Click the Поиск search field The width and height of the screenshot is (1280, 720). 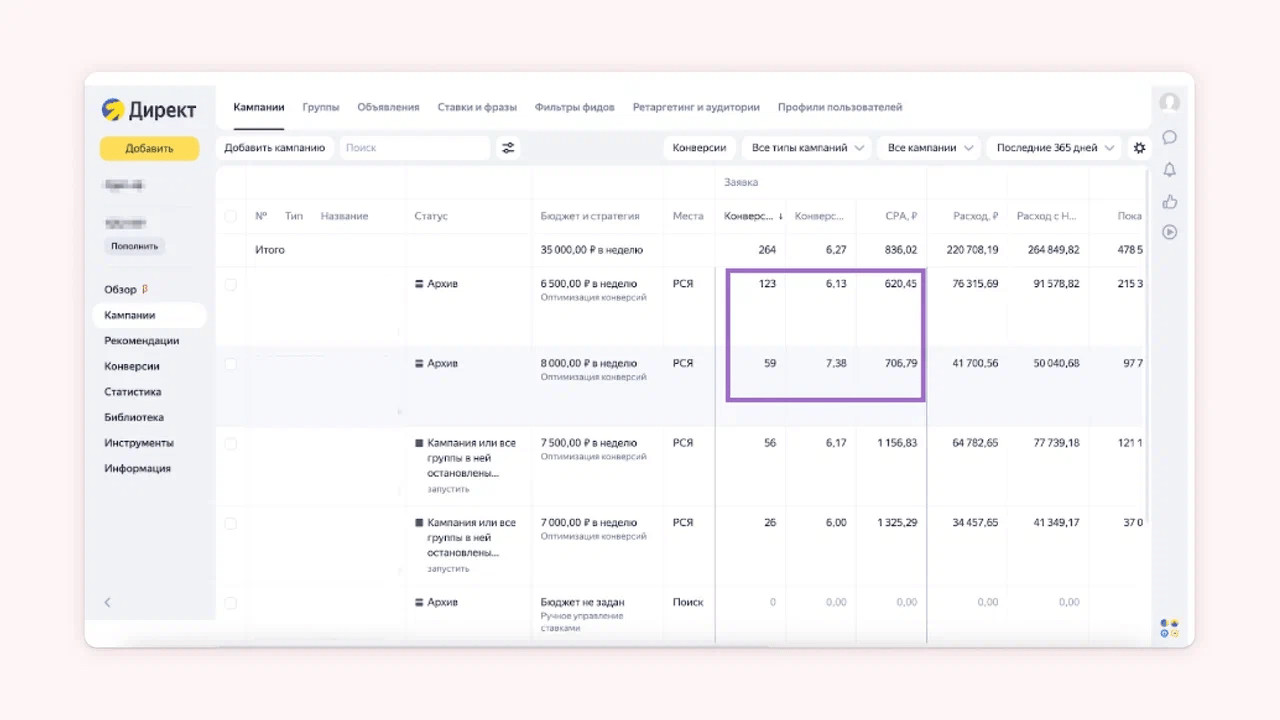click(414, 148)
